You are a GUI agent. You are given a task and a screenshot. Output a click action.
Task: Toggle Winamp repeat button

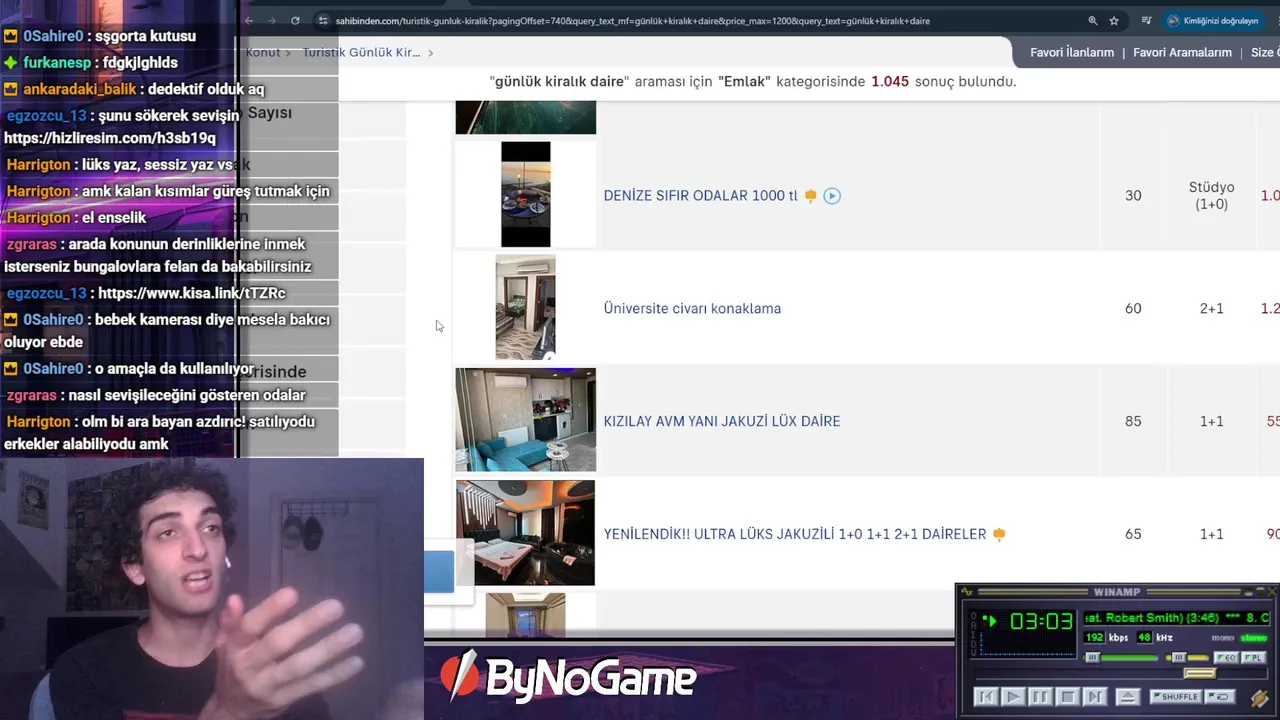pyautogui.click(x=1219, y=697)
